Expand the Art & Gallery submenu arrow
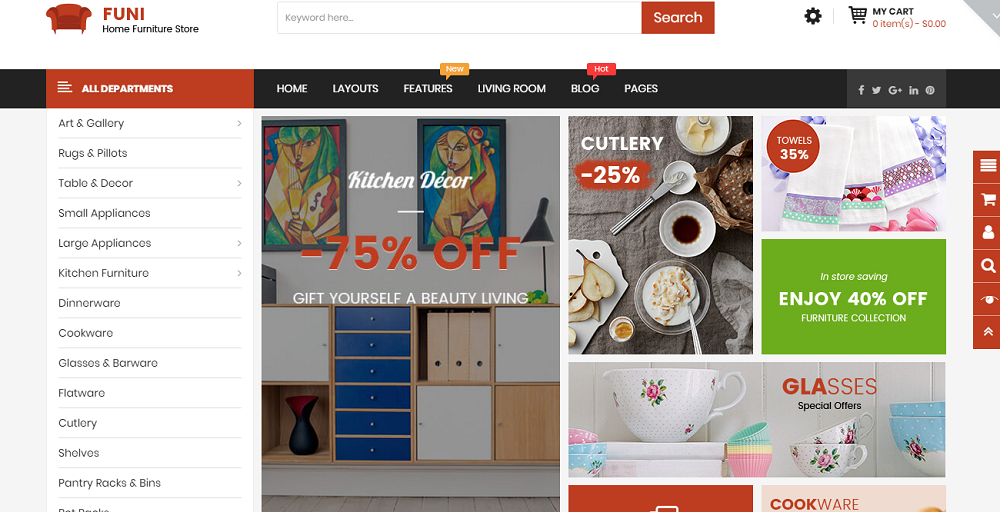This screenshot has width=1000, height=512. (239, 123)
